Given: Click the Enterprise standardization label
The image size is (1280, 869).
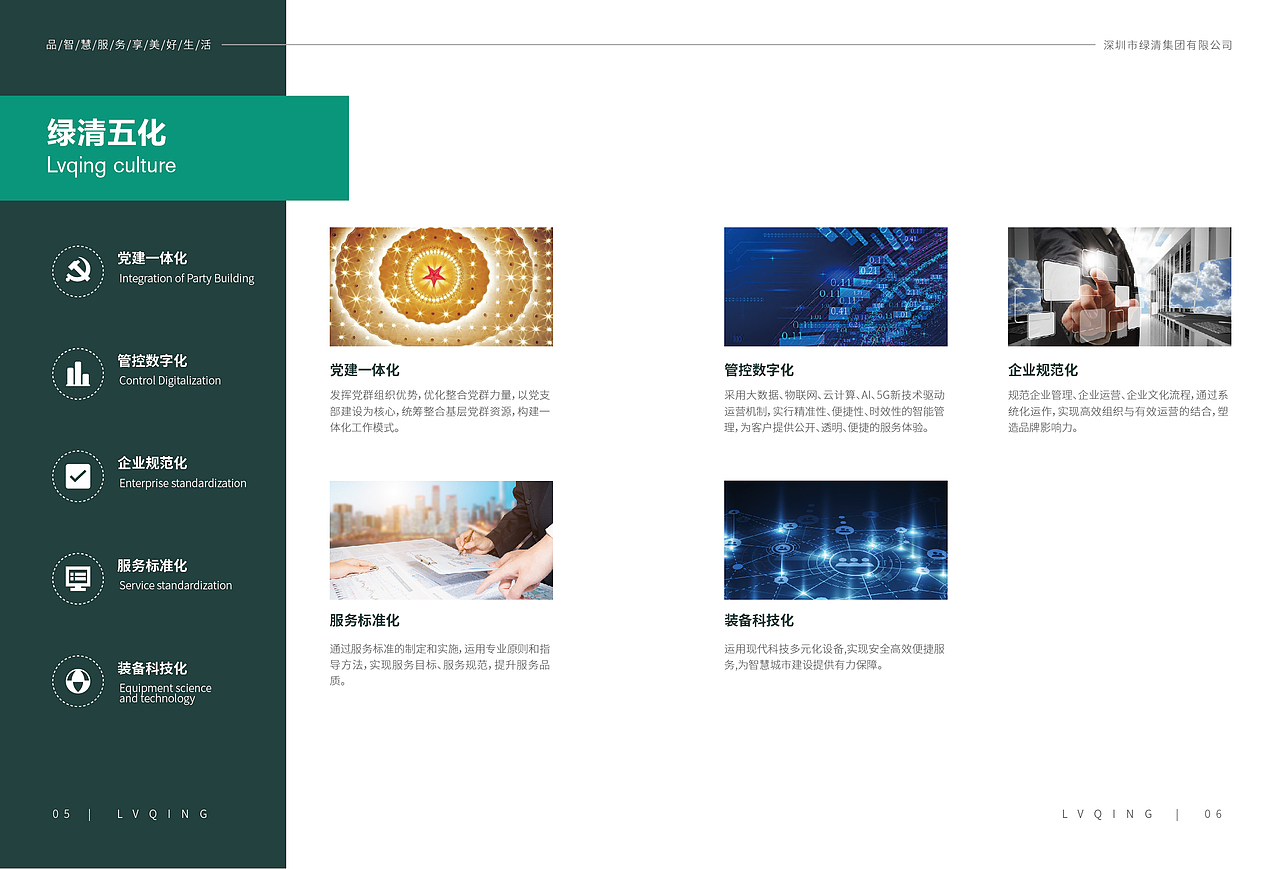Looking at the screenshot, I should 183,483.
